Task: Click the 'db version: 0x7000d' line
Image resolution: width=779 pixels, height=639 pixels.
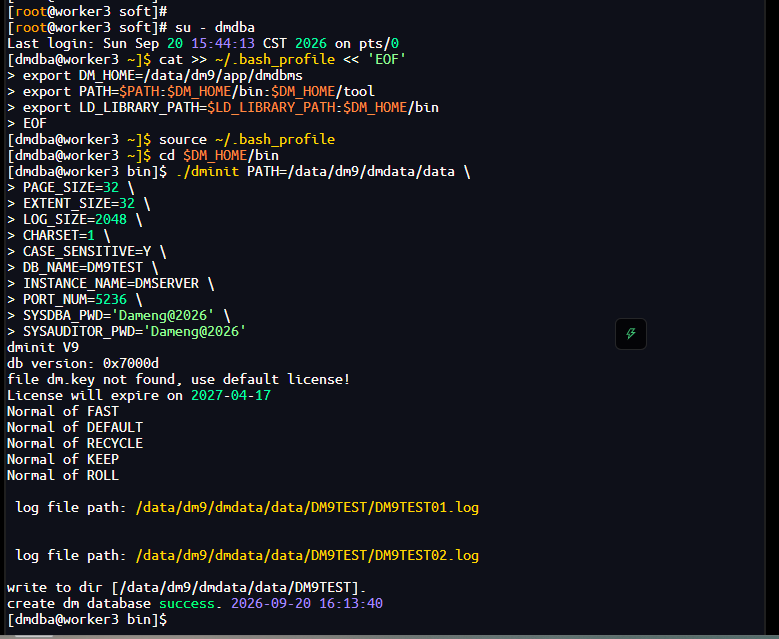Action: tap(83, 363)
